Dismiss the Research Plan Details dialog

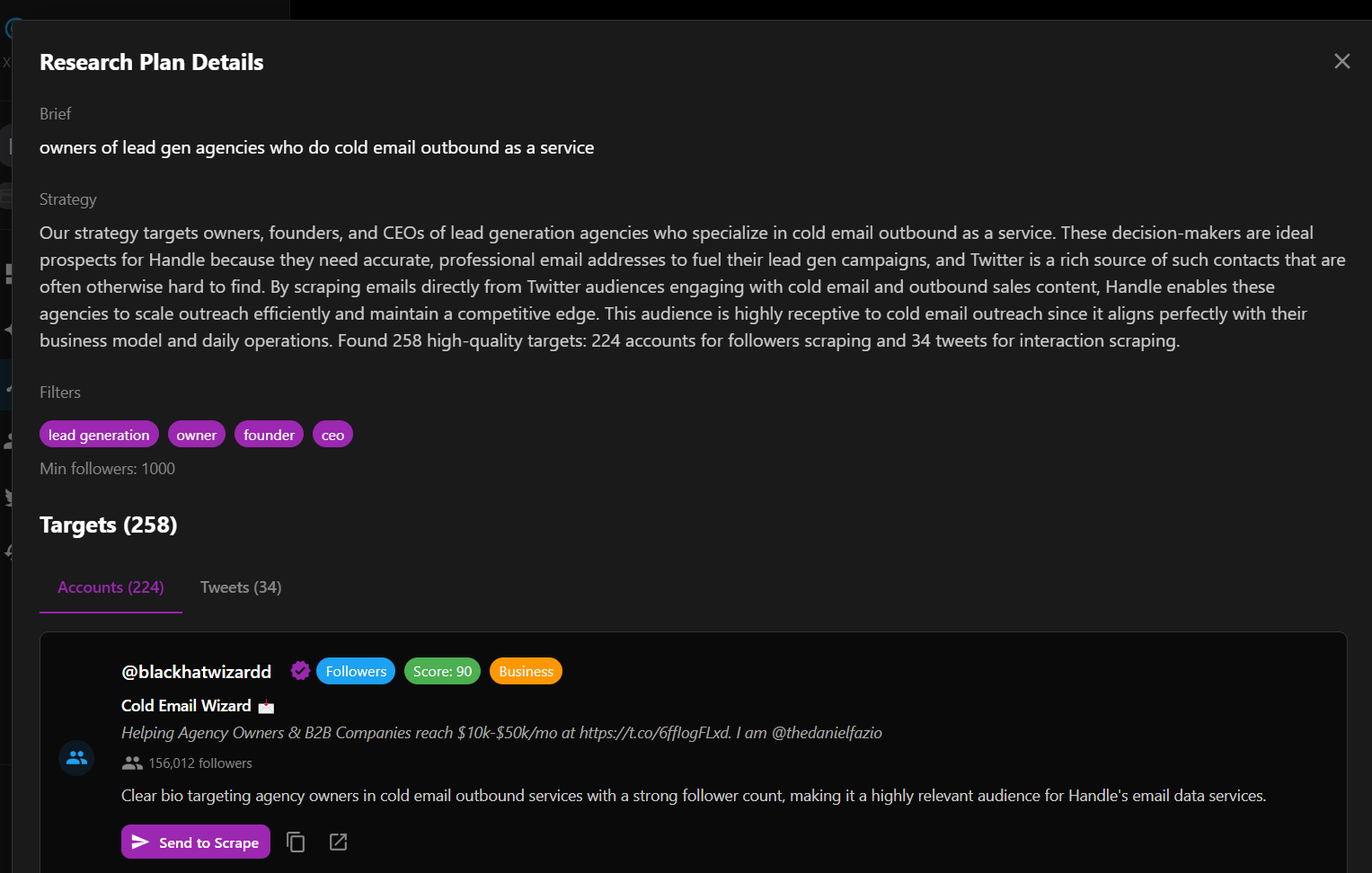1341,61
